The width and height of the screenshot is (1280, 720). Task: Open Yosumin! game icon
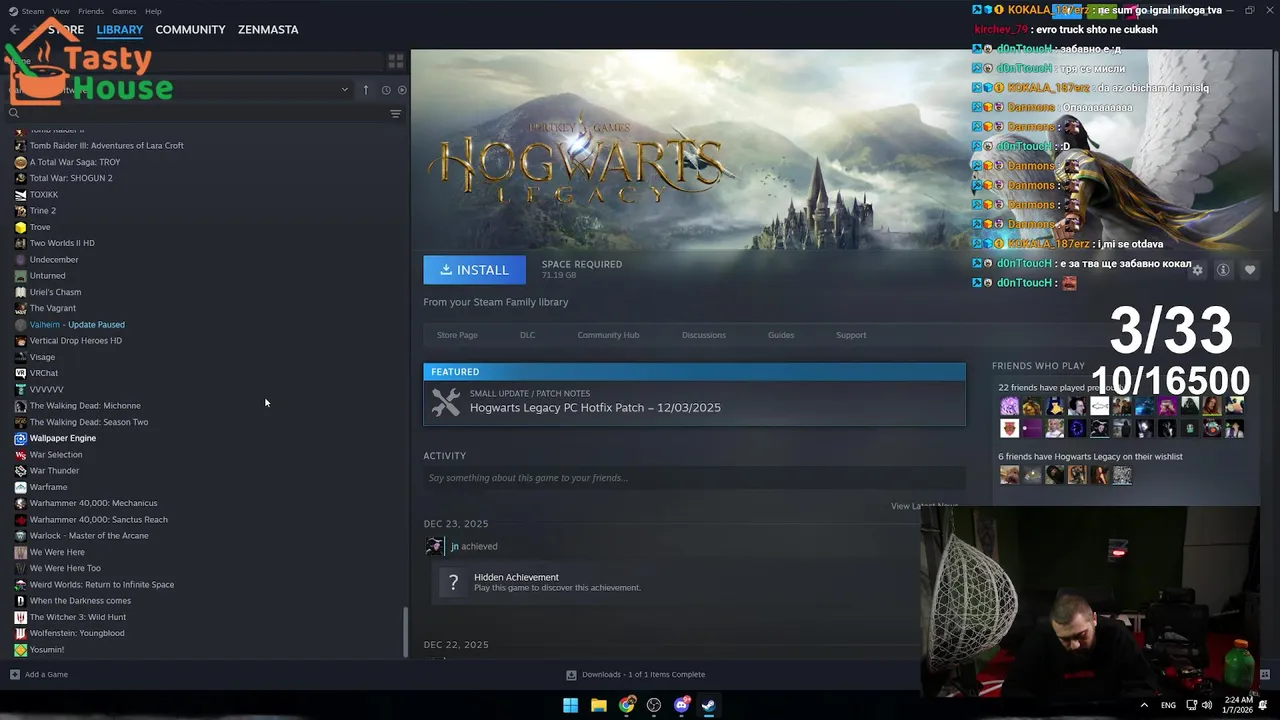[20, 649]
